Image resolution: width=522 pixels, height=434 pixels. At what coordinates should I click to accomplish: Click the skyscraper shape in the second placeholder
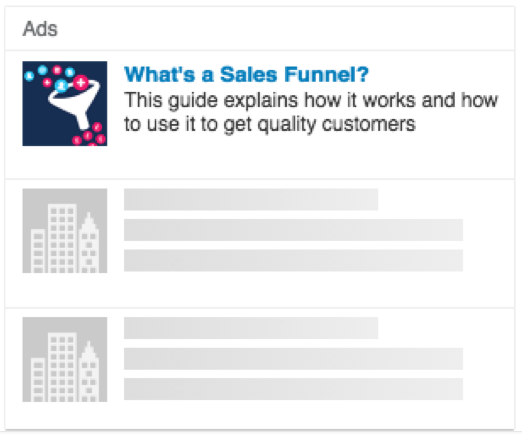(x=89, y=243)
